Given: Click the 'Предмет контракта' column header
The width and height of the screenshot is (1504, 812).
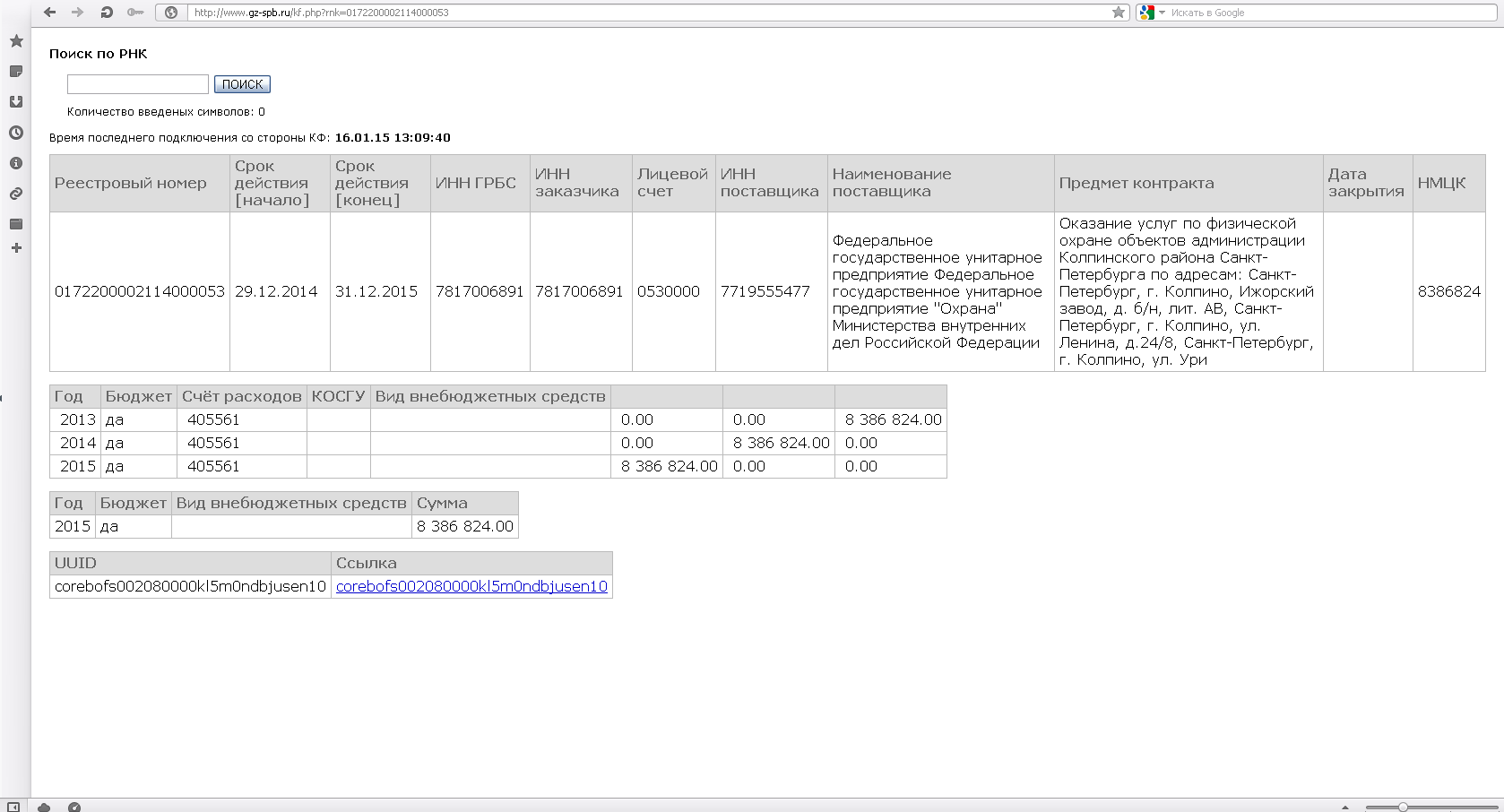Looking at the screenshot, I should [1189, 183].
